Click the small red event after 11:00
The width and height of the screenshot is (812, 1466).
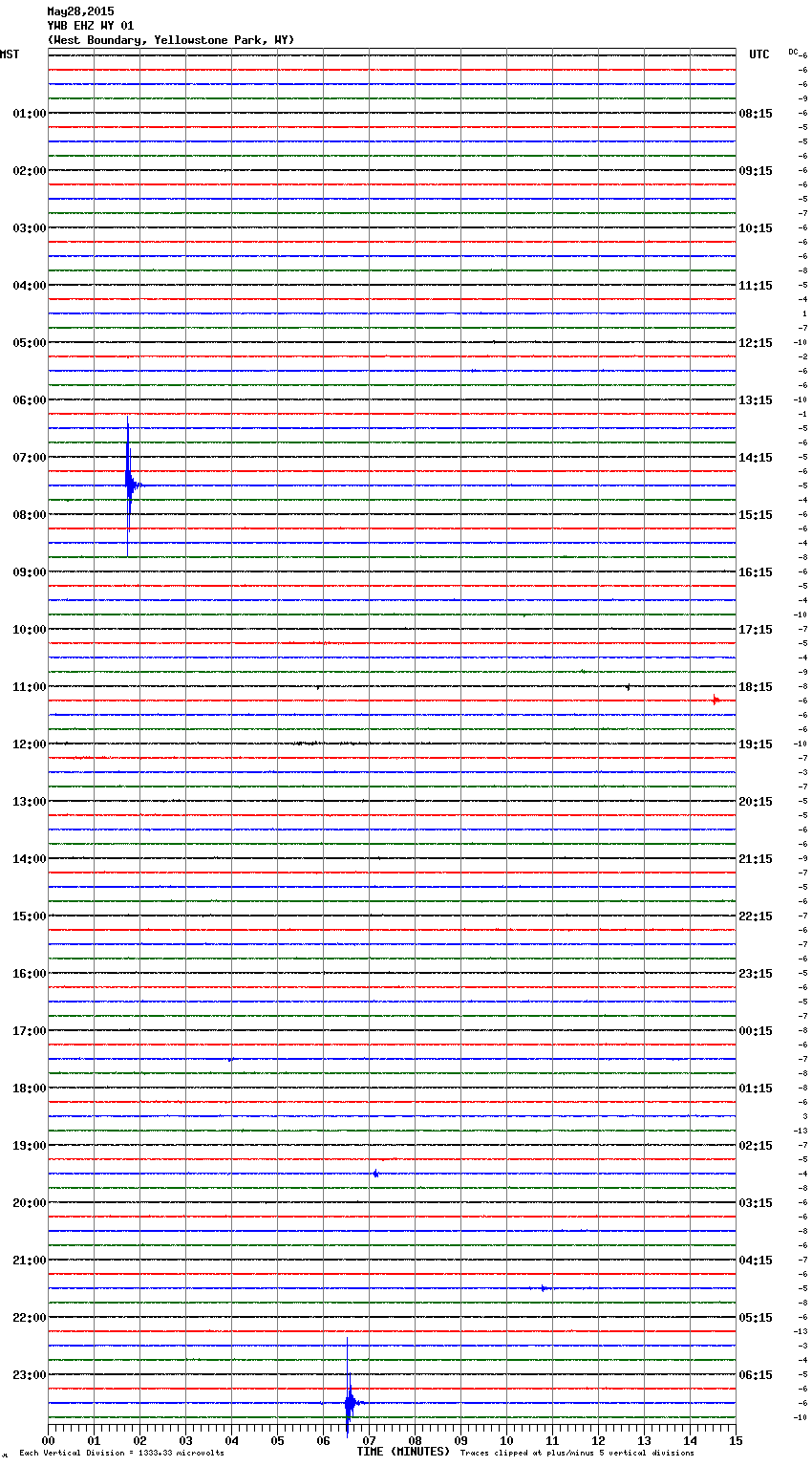click(x=716, y=701)
